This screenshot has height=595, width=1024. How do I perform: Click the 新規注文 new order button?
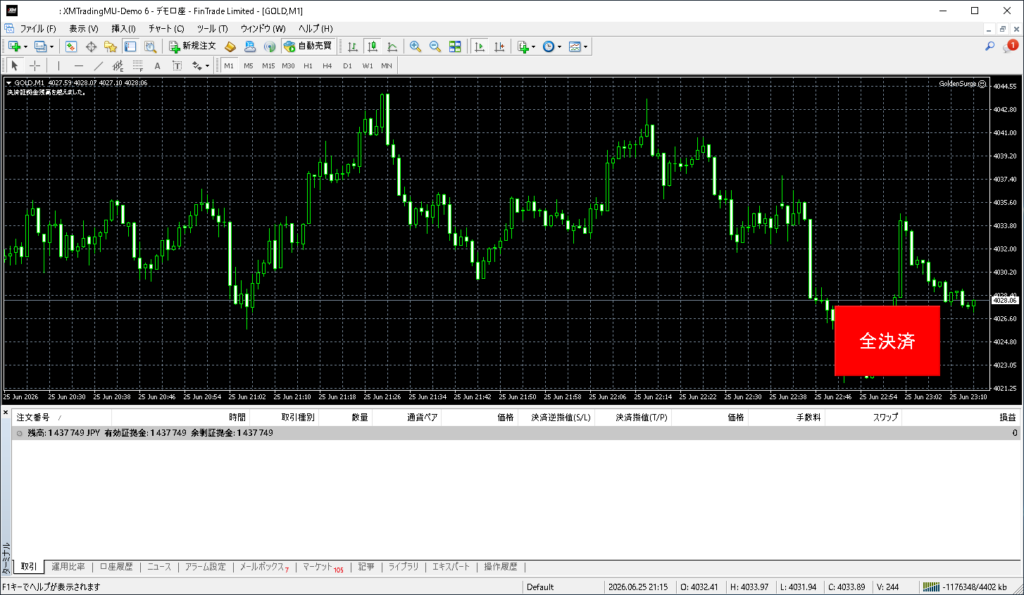192,46
